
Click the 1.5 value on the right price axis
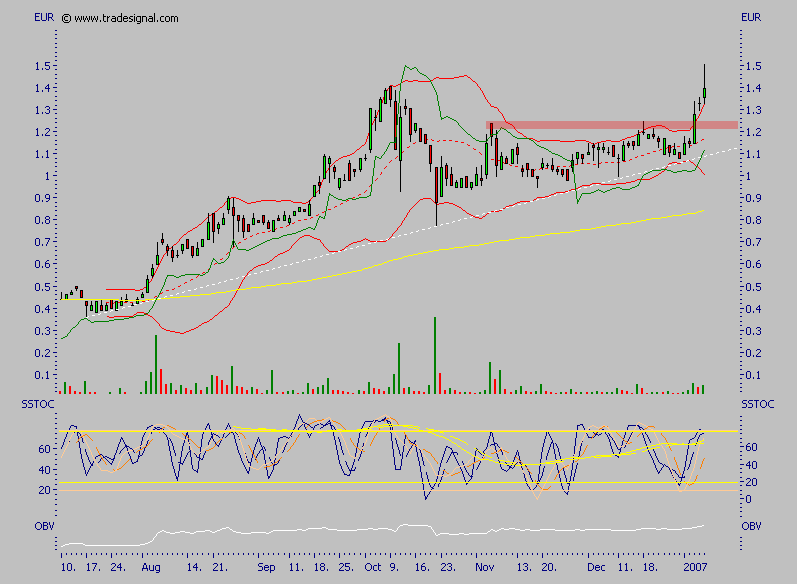pyautogui.click(x=754, y=66)
